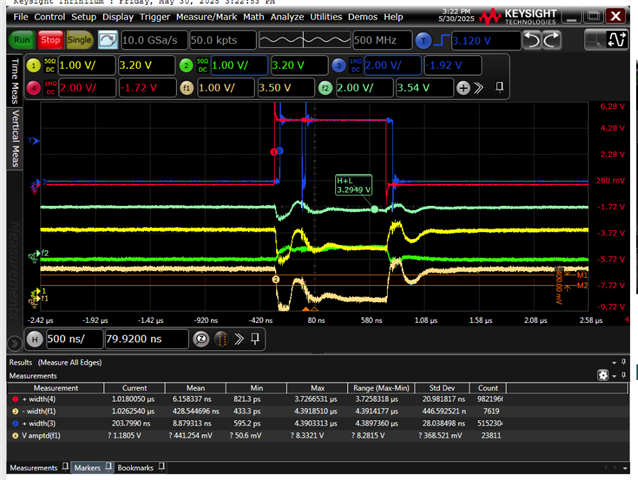Open the Utilities menu
The image size is (638, 480).
(326, 17)
